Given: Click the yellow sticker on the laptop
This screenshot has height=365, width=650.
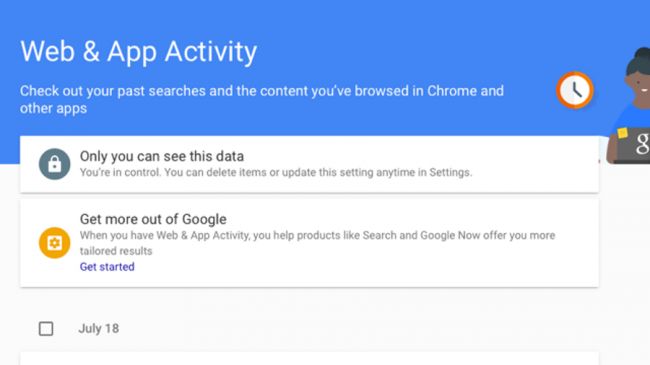Looking at the screenshot, I should click(x=622, y=133).
